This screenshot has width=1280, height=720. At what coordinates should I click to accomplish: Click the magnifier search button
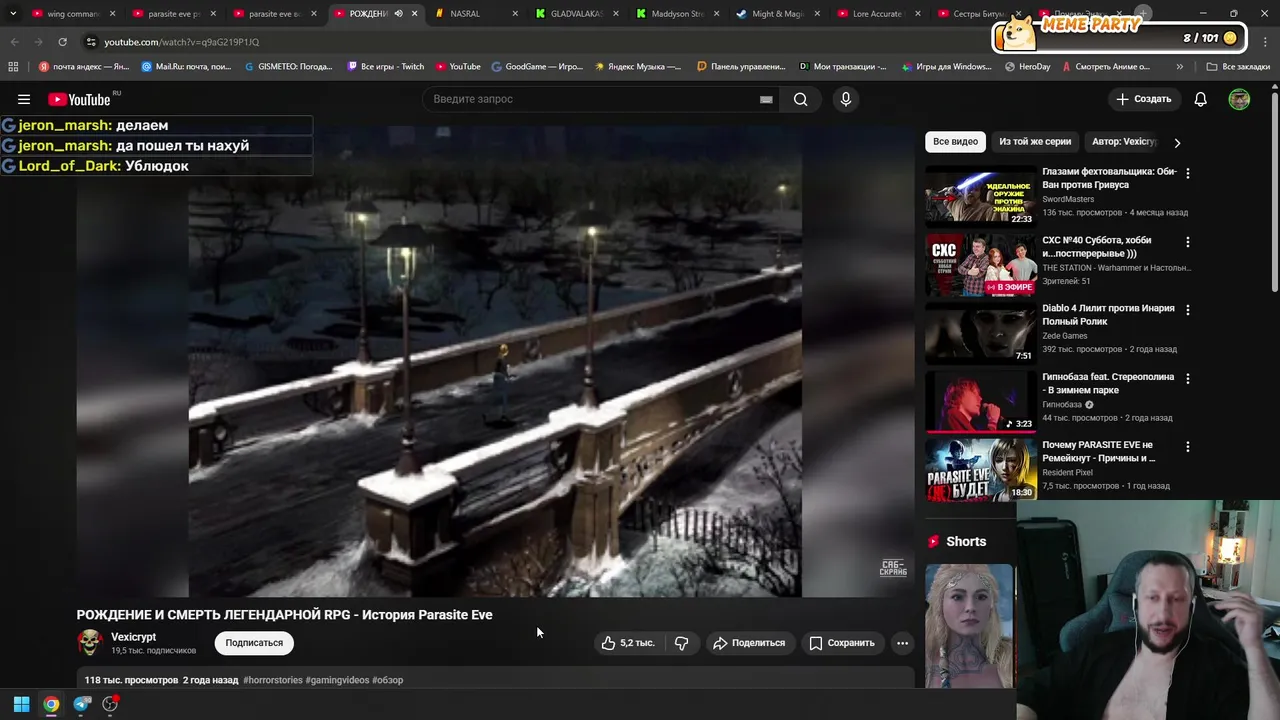(800, 99)
